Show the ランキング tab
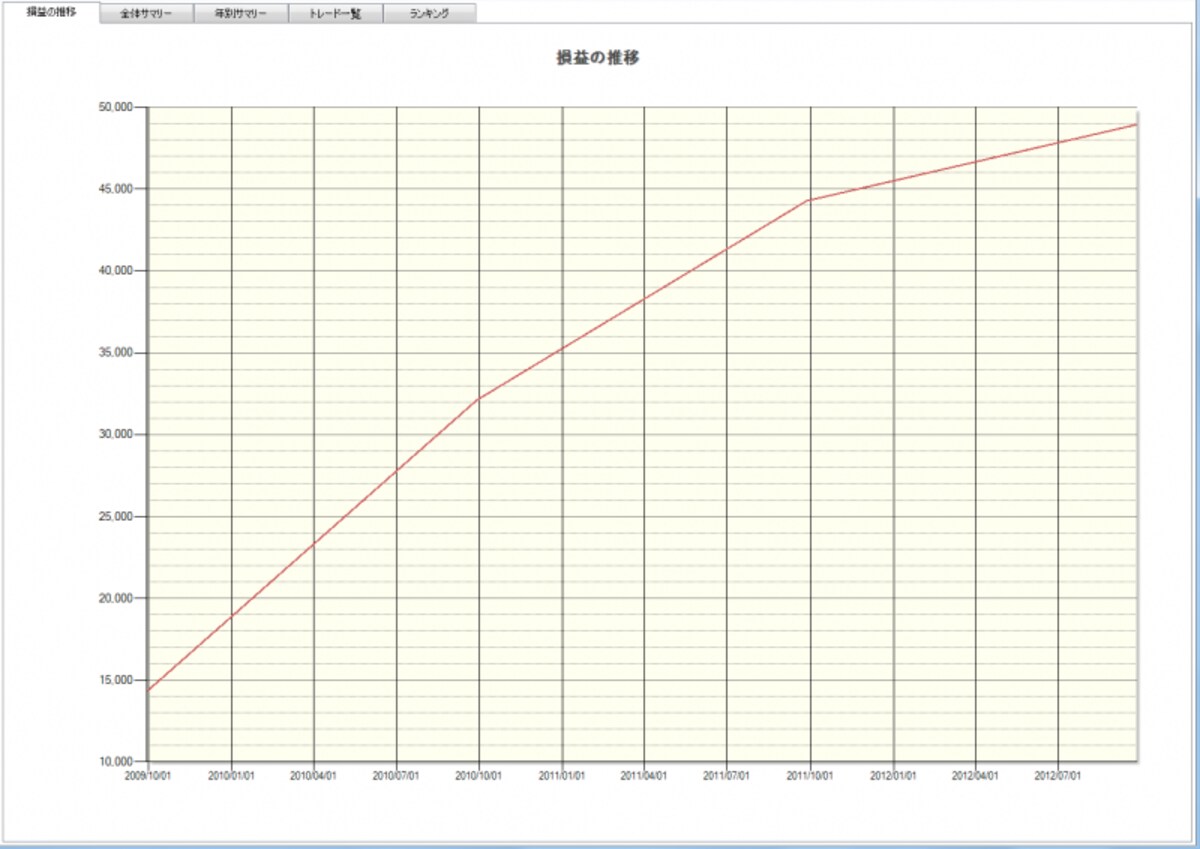This screenshot has width=1200, height=849. 429,14
